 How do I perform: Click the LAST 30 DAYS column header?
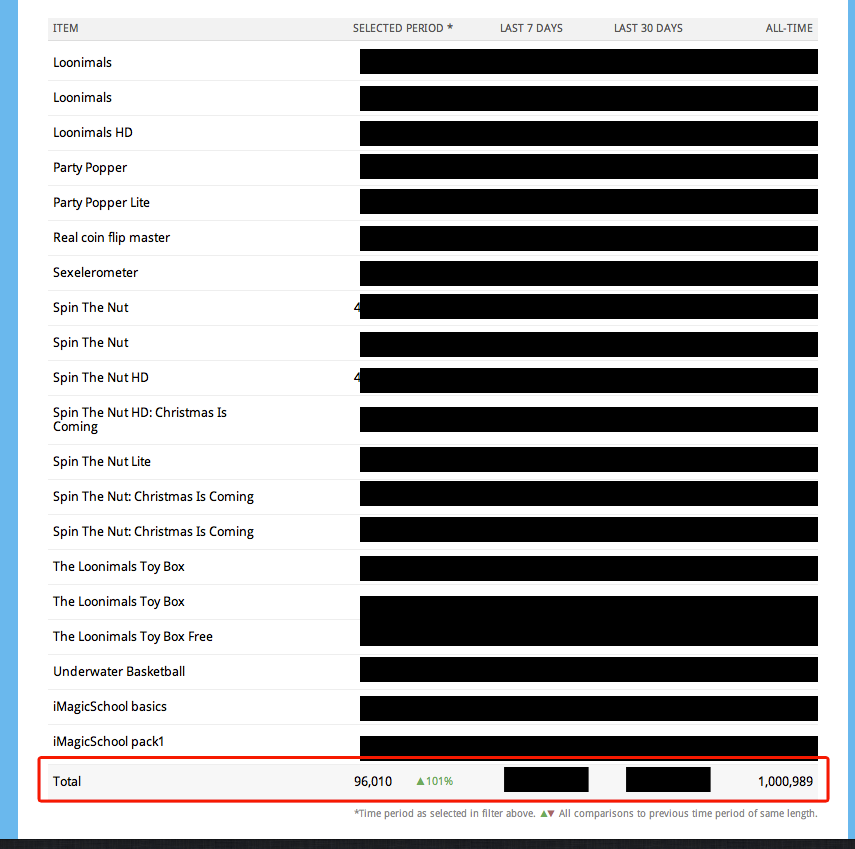click(648, 28)
